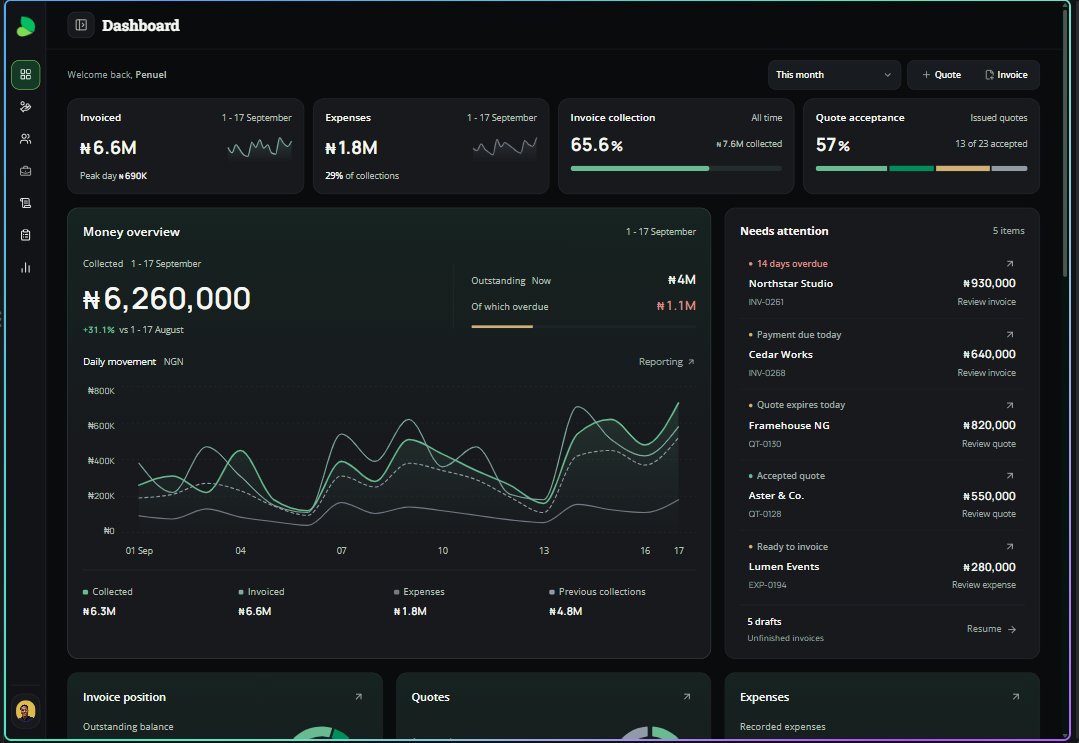Open the This month period dropdown
This screenshot has height=743, width=1079.
click(834, 75)
